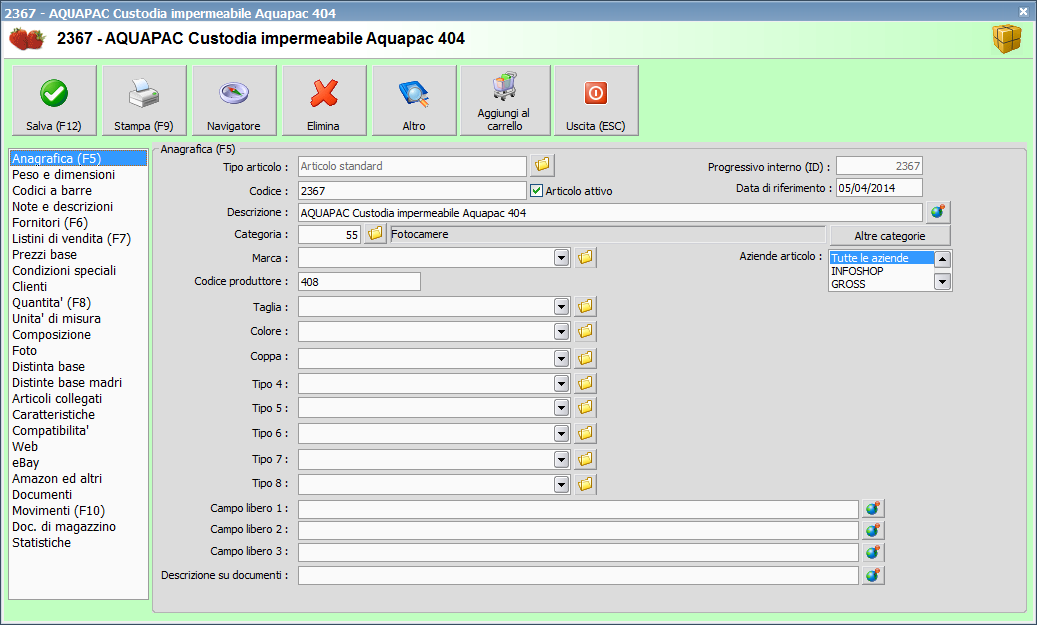Expand the Taglia dropdown

pos(561,306)
